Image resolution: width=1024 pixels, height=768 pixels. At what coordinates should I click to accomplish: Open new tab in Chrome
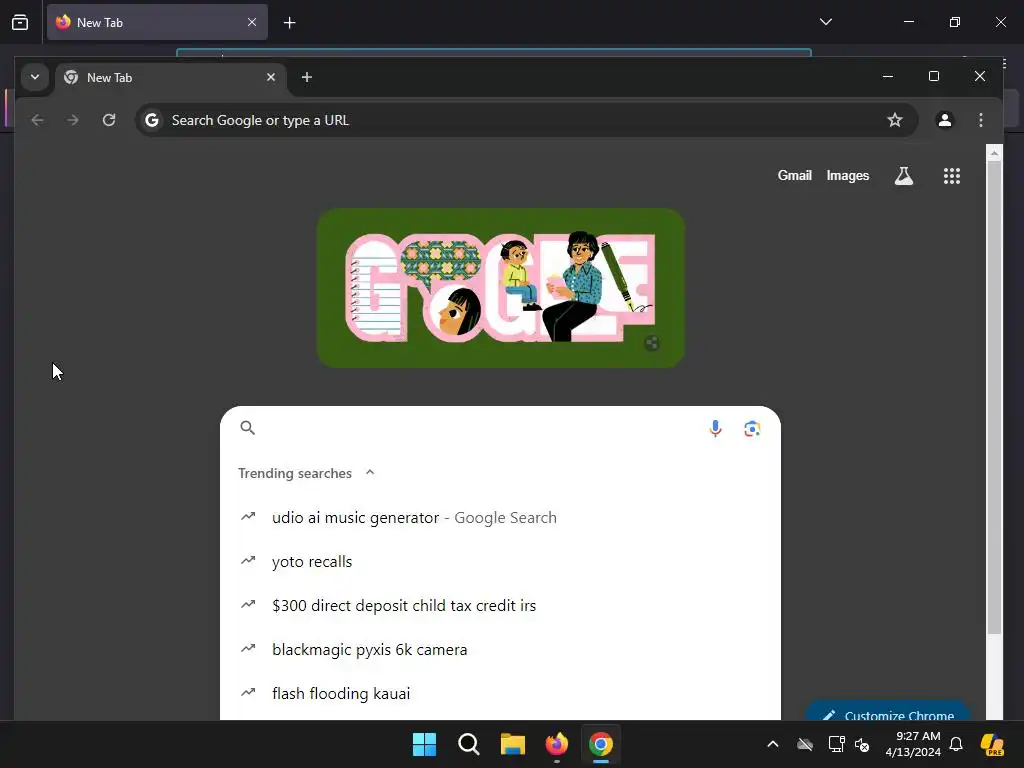click(x=306, y=77)
